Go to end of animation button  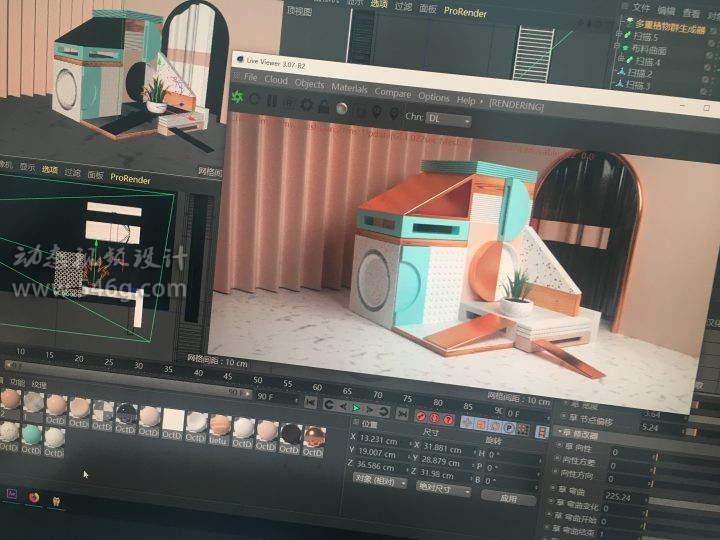click(x=402, y=414)
